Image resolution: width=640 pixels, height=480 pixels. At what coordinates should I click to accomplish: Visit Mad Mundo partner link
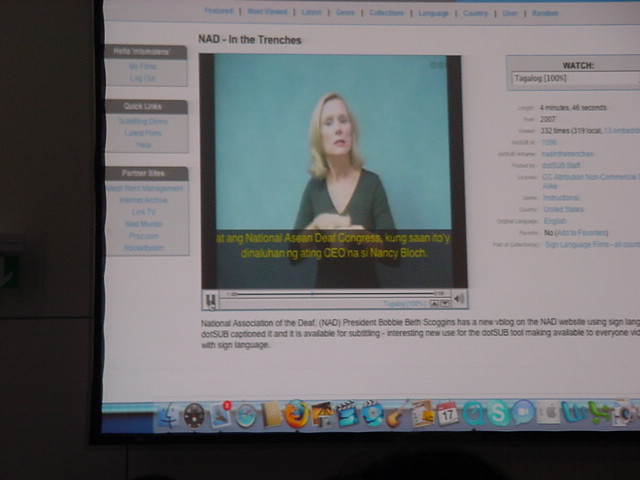pyautogui.click(x=144, y=224)
